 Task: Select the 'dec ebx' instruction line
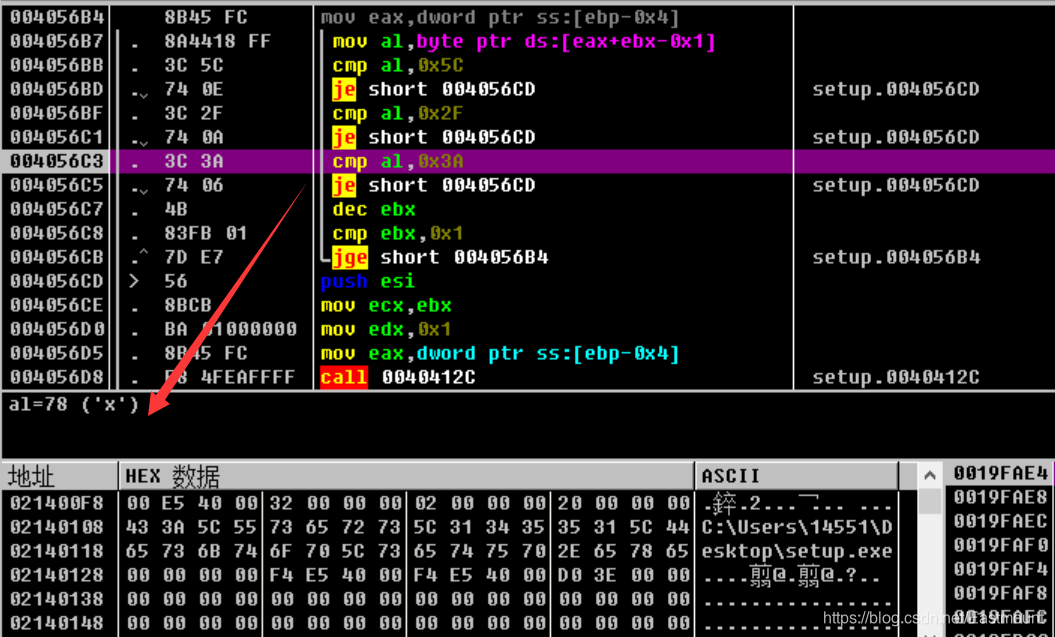click(x=374, y=209)
